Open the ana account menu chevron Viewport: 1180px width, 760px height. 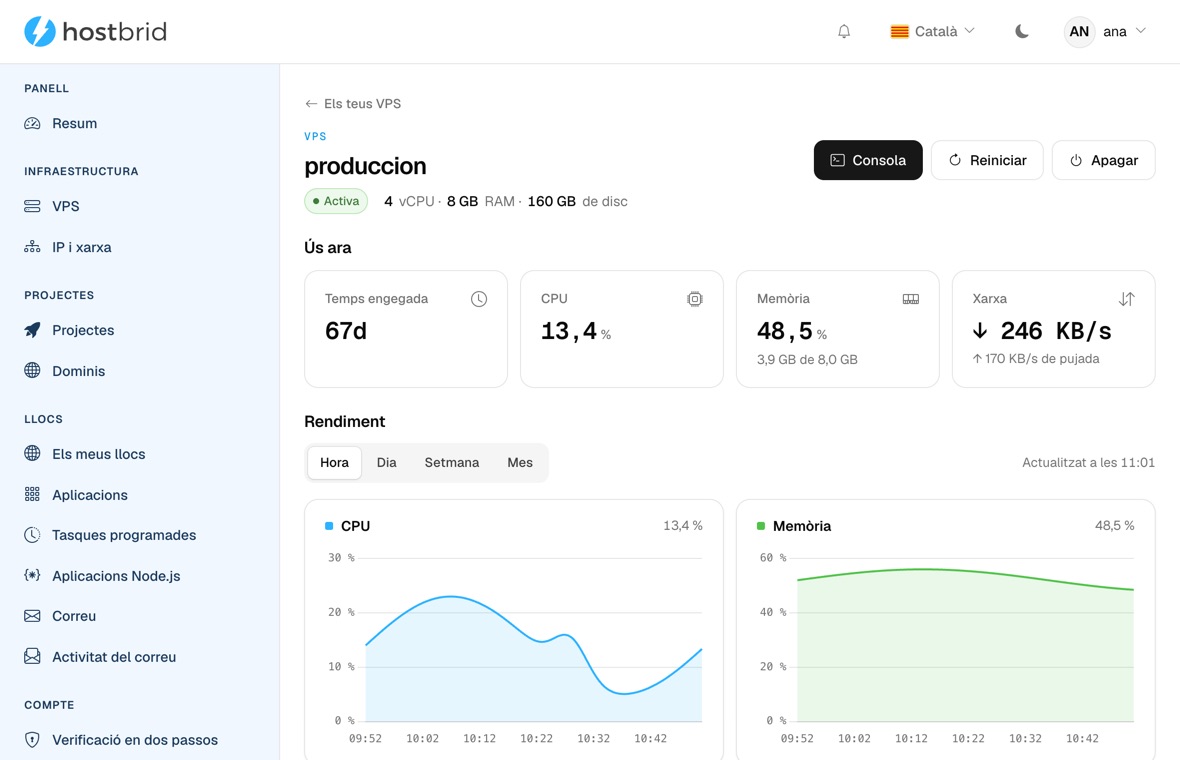pyautogui.click(x=1141, y=31)
